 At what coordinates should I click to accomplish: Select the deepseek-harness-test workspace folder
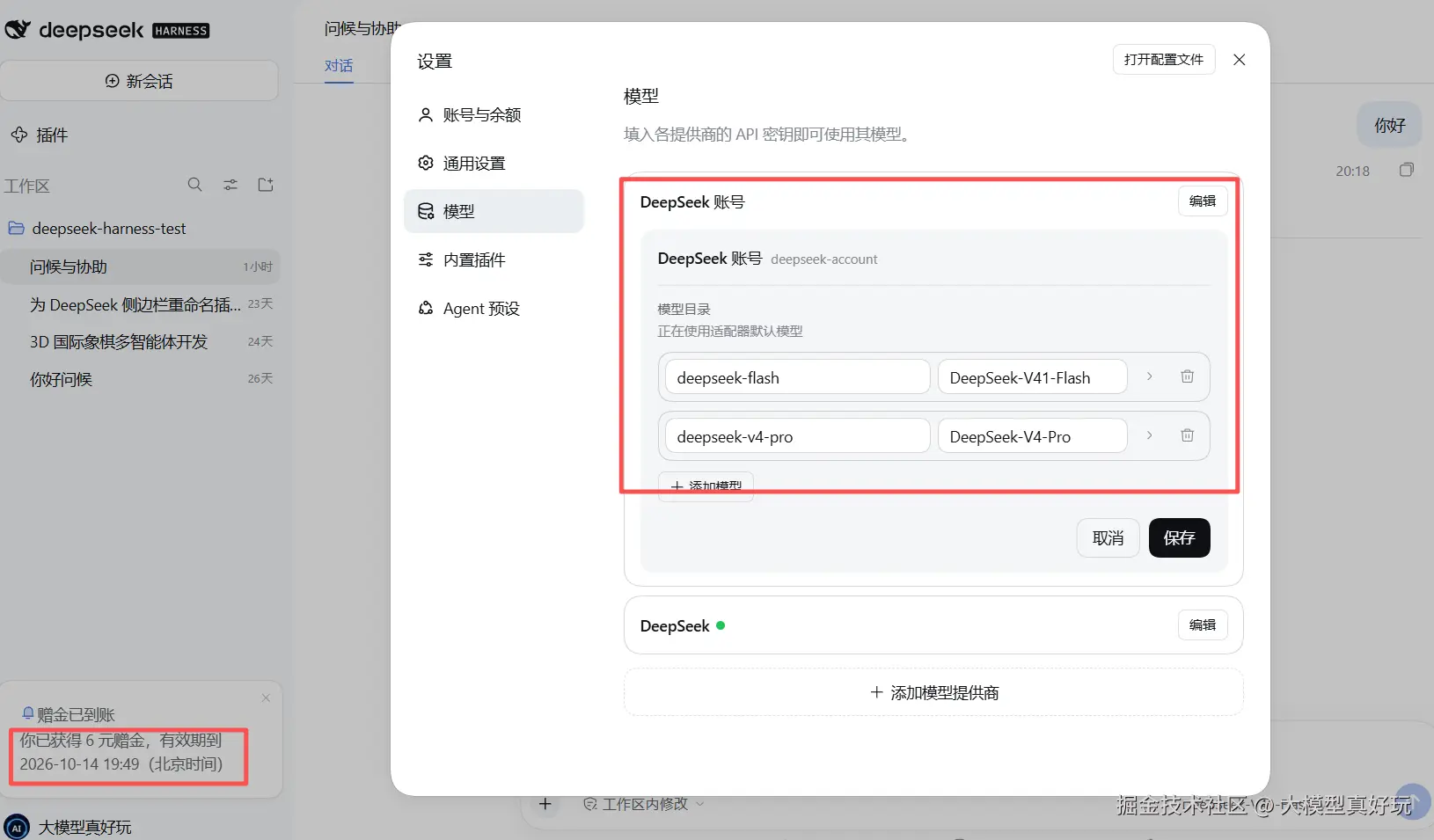pos(109,228)
